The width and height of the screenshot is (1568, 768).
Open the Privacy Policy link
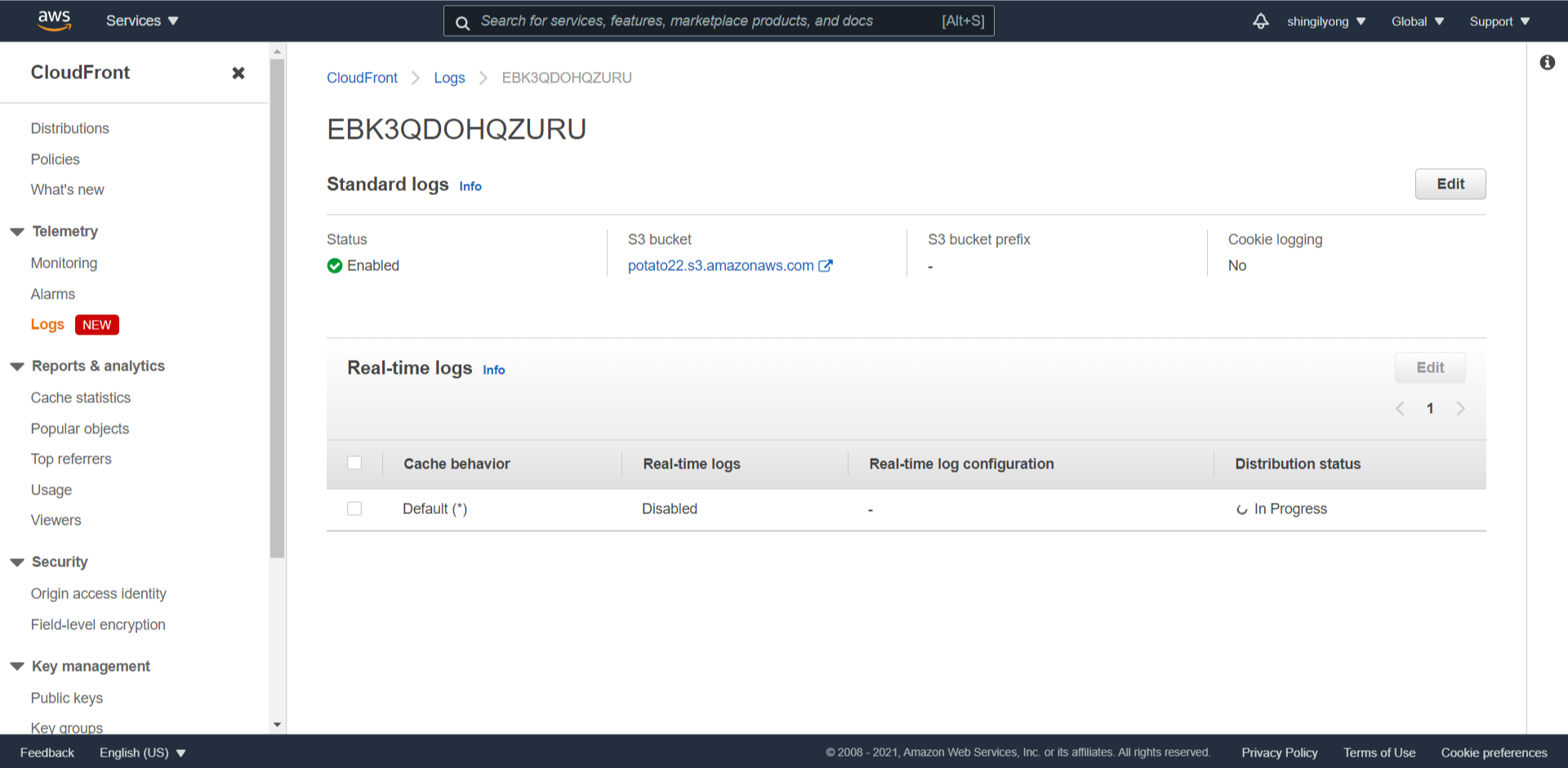pos(1280,752)
